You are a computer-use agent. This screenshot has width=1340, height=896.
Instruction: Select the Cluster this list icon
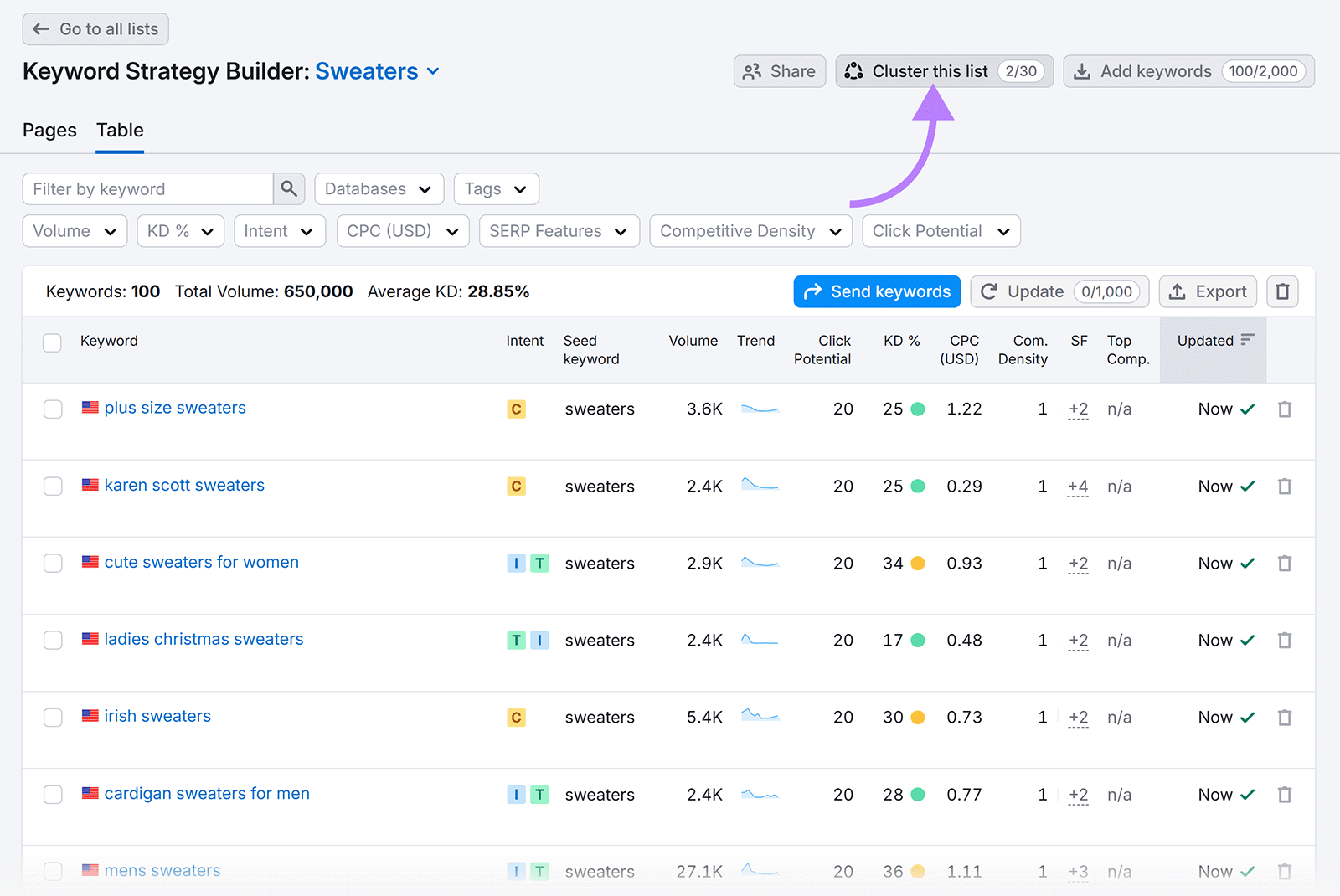pyautogui.click(x=853, y=71)
